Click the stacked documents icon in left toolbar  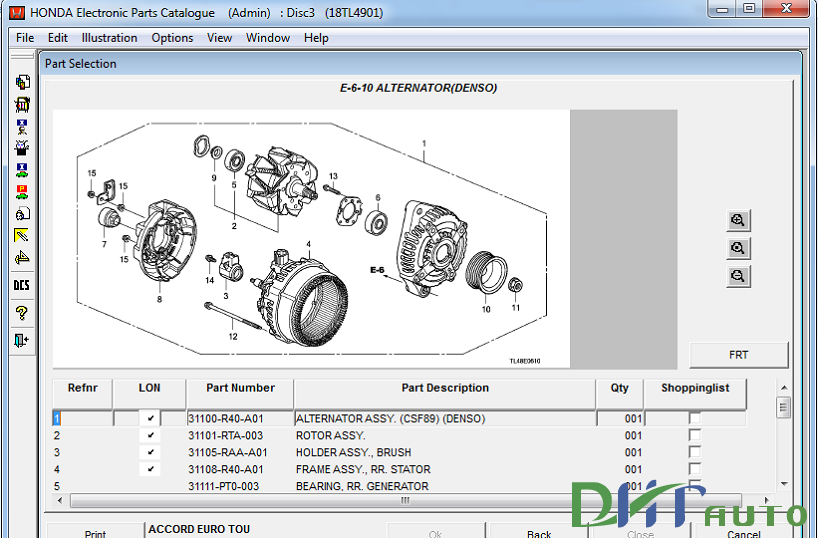coord(22,82)
